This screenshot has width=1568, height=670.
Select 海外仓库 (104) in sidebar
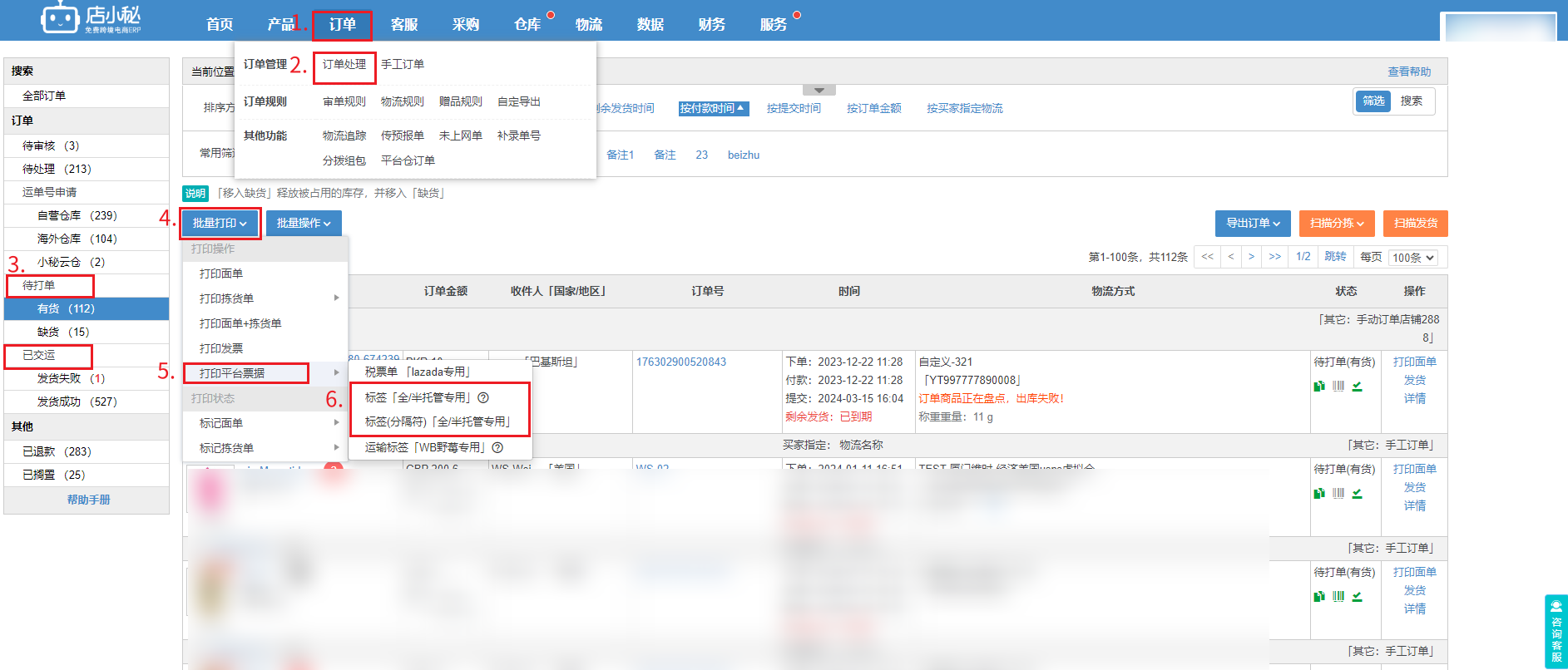(87, 239)
